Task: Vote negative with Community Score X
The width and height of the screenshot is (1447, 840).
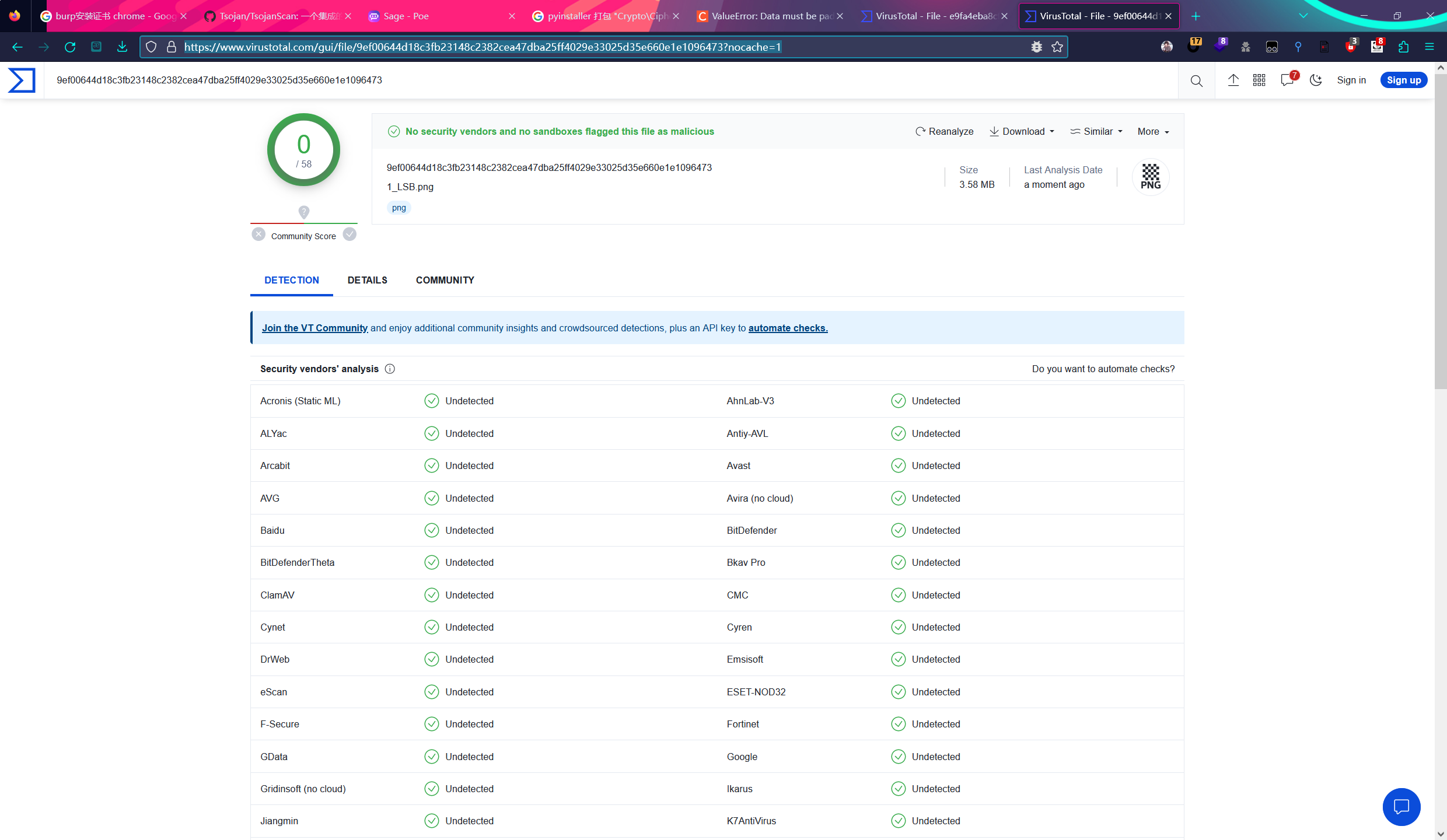Action: [258, 235]
